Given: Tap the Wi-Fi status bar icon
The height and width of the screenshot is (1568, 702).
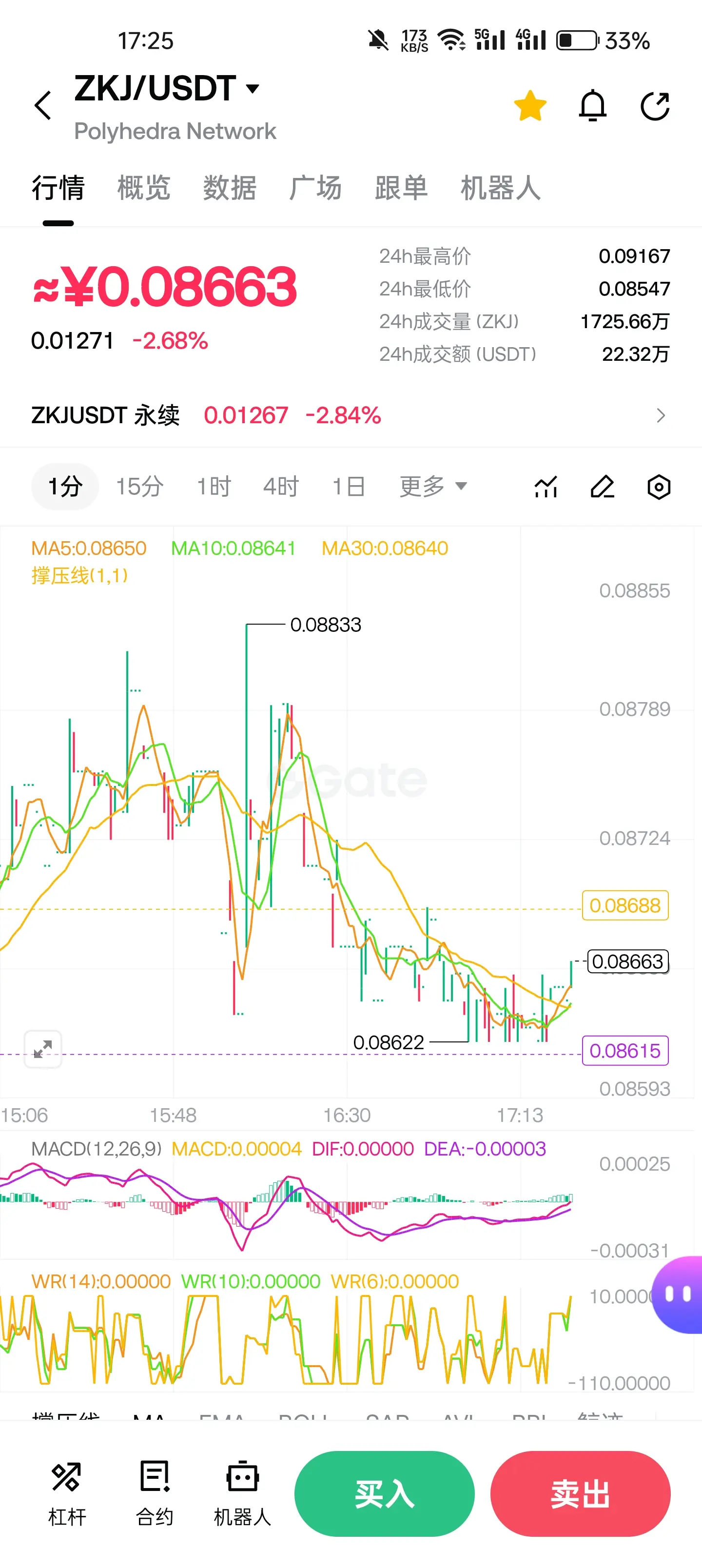Looking at the screenshot, I should (x=452, y=40).
